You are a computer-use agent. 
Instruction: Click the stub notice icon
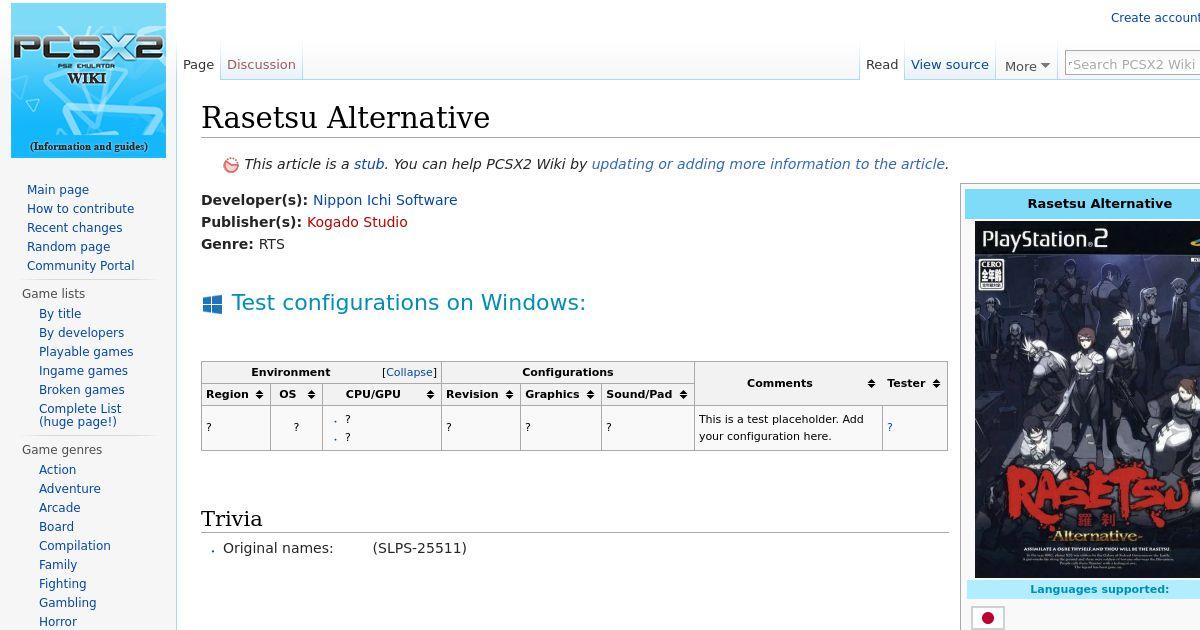coord(231,165)
